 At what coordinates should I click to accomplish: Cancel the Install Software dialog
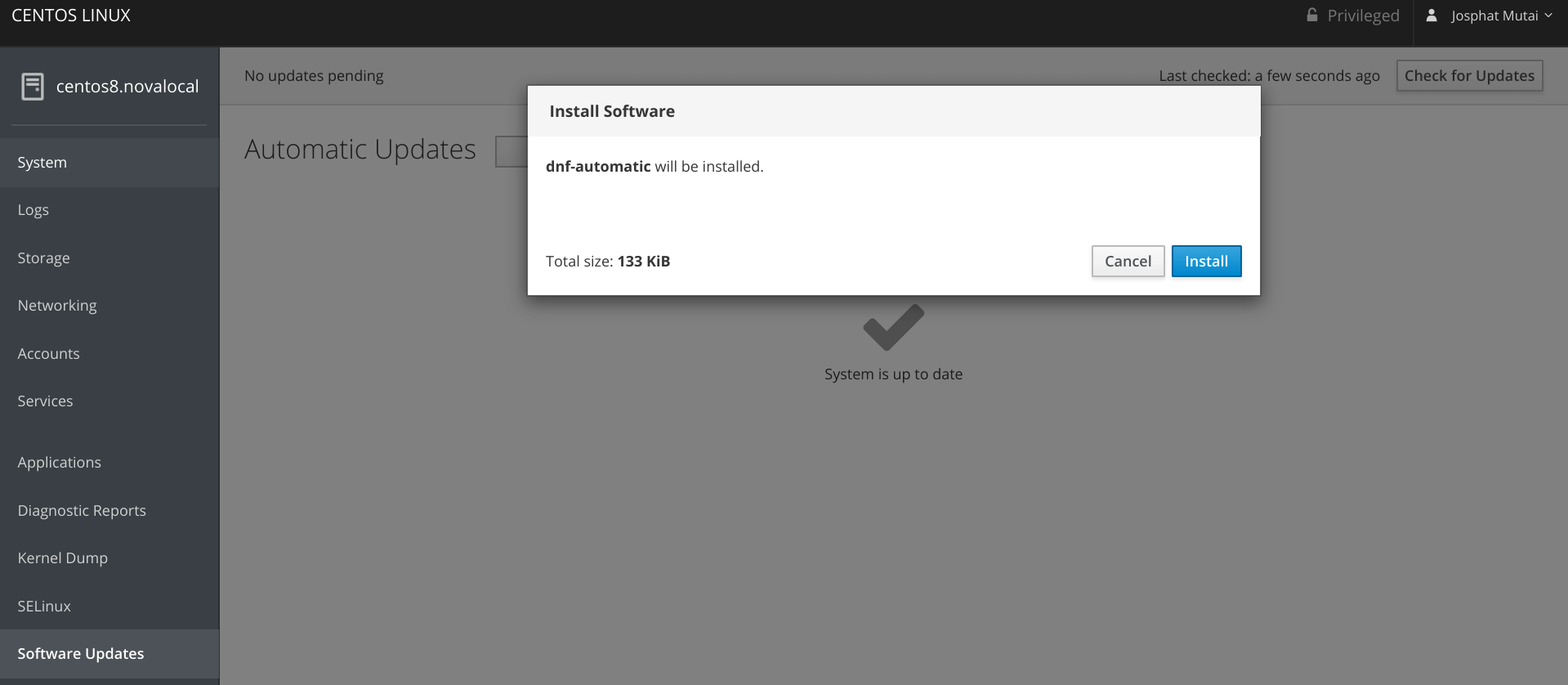(x=1128, y=261)
